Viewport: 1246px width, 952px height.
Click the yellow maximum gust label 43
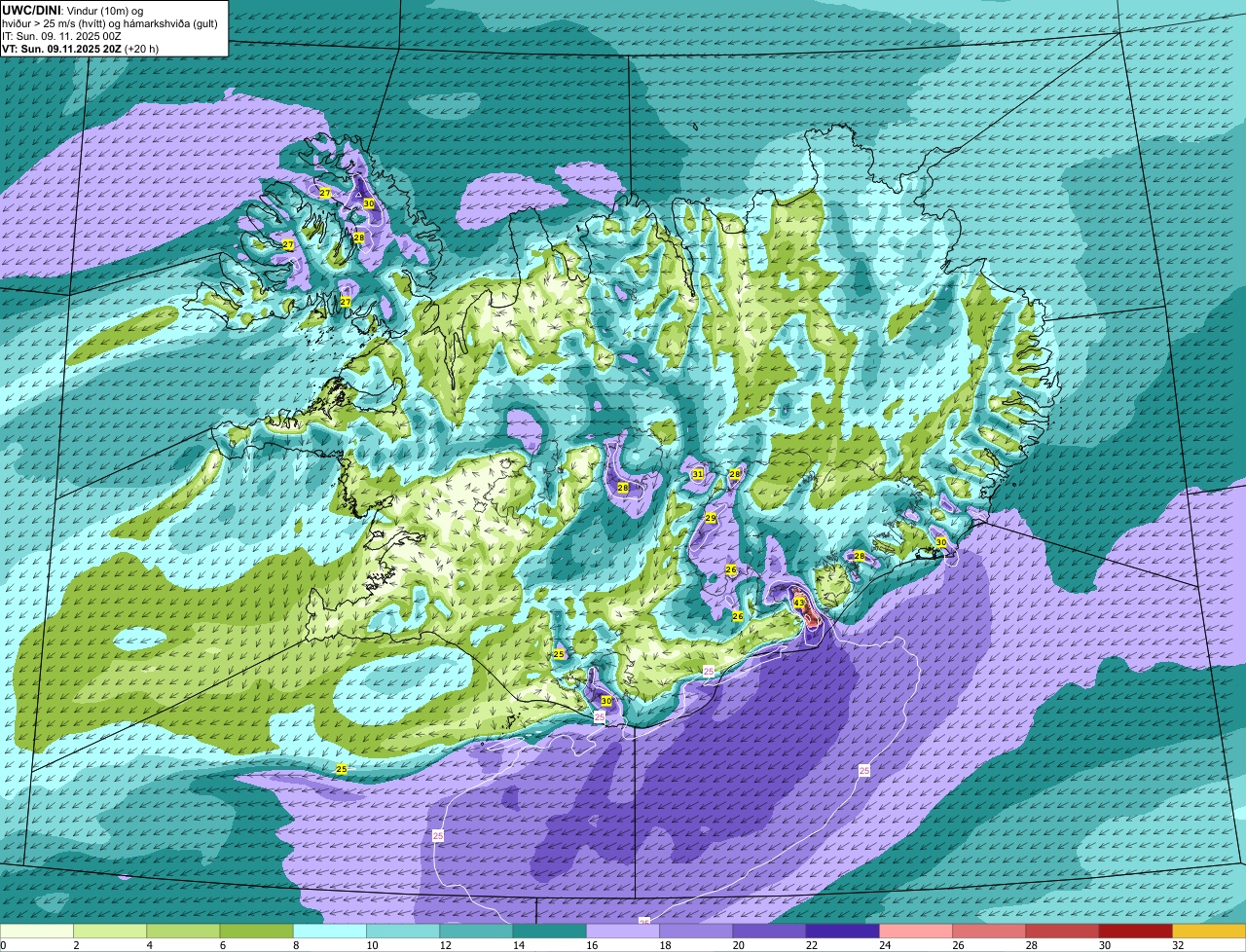799,604
